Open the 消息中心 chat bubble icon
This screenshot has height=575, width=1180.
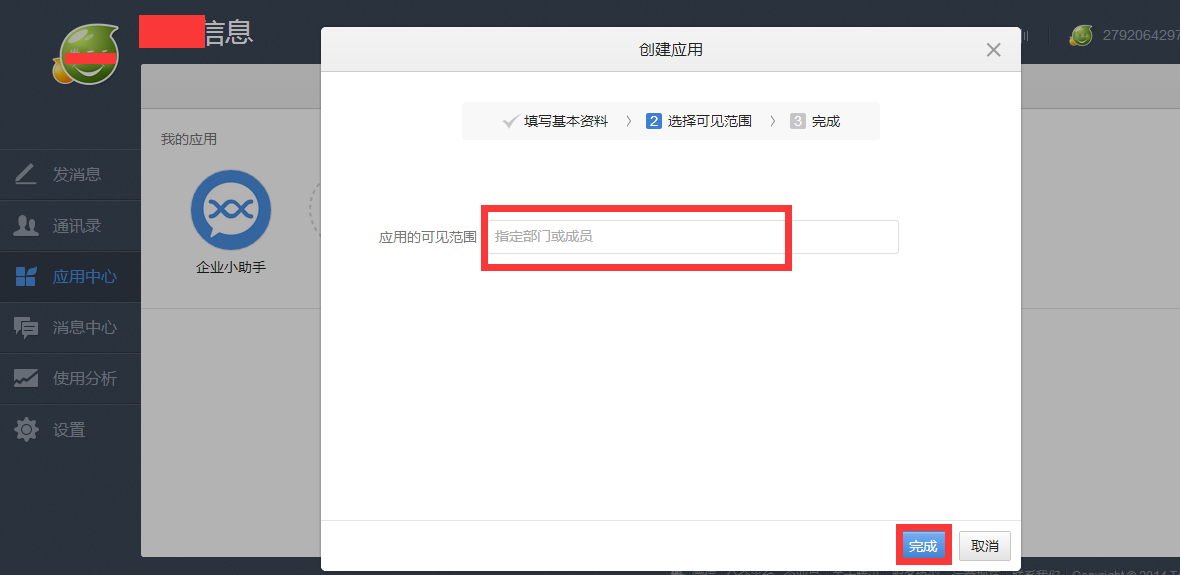point(26,327)
